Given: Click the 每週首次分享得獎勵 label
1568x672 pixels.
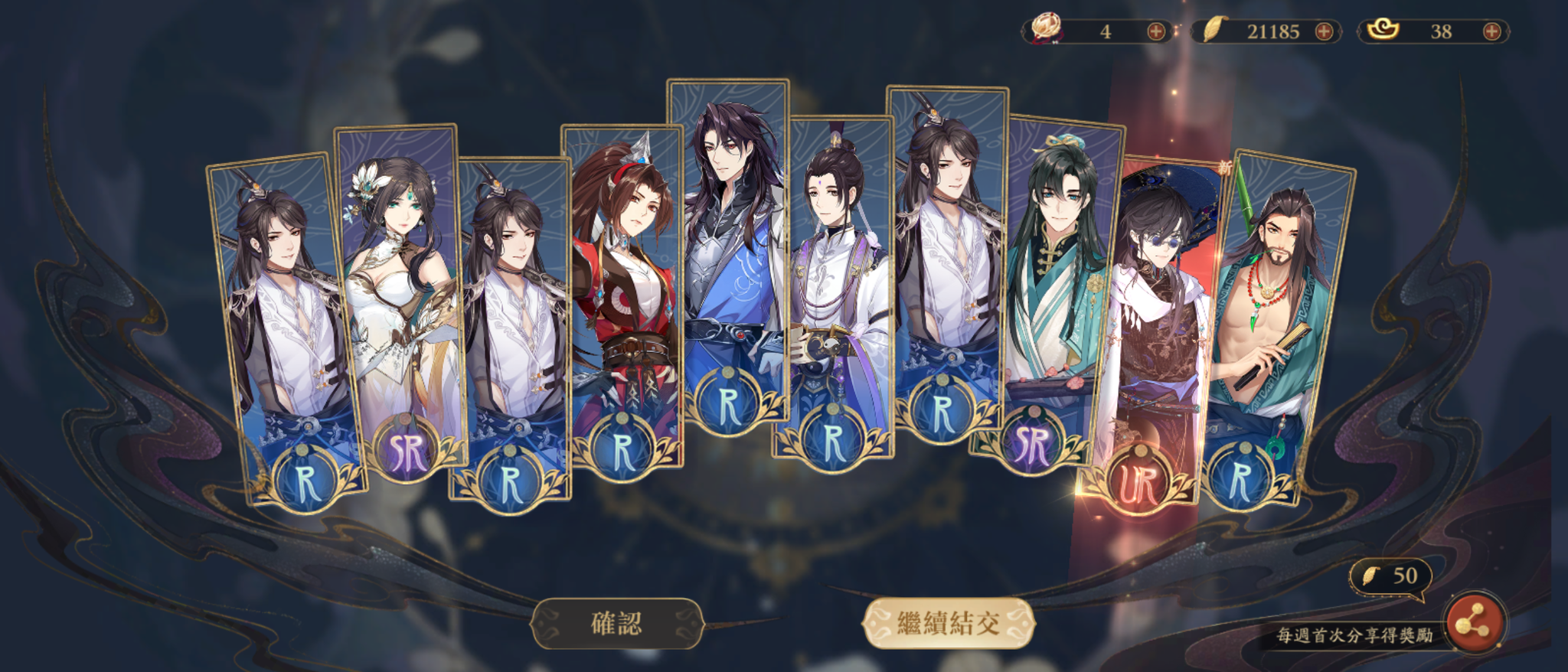Looking at the screenshot, I should [1354, 635].
